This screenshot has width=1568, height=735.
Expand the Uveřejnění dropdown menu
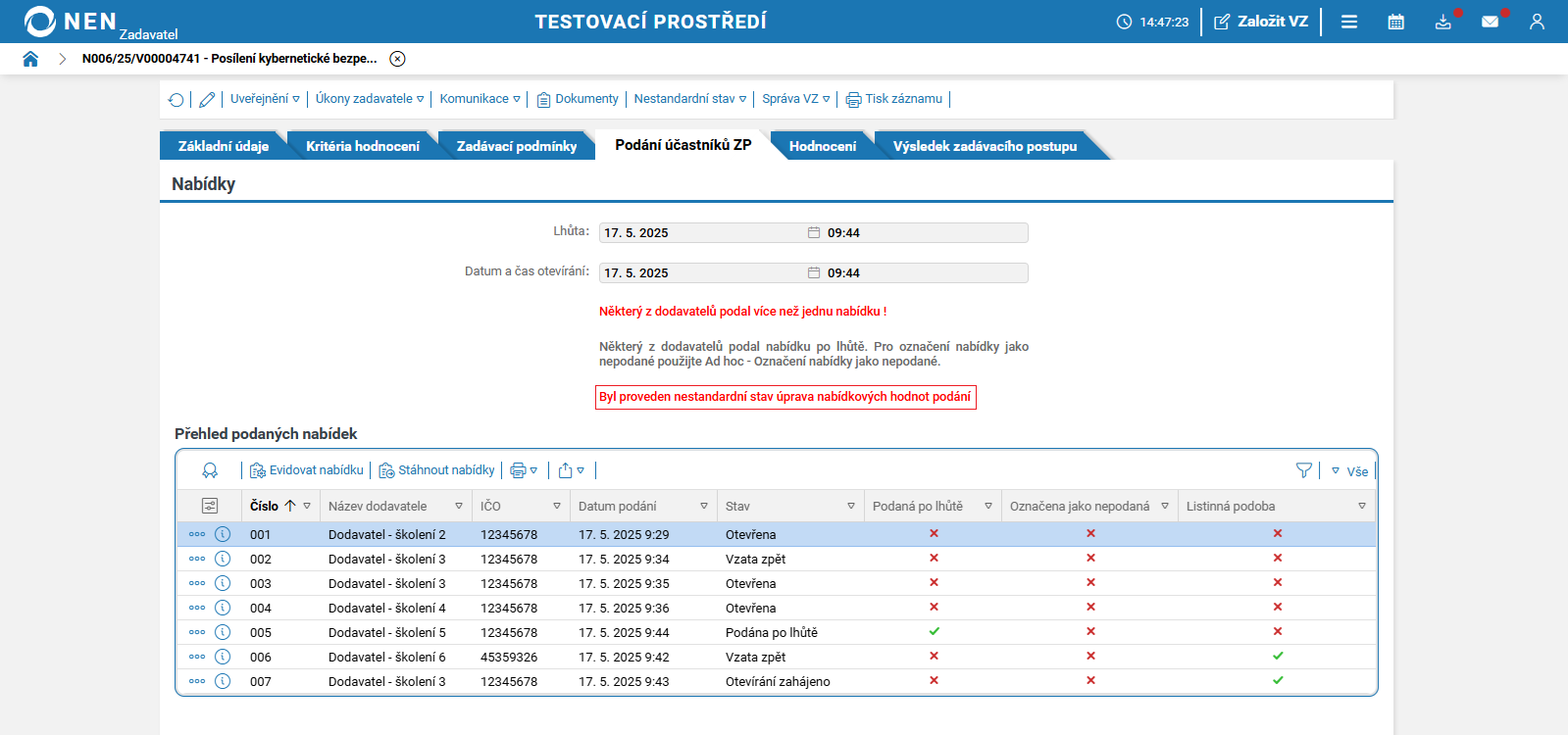click(x=265, y=99)
